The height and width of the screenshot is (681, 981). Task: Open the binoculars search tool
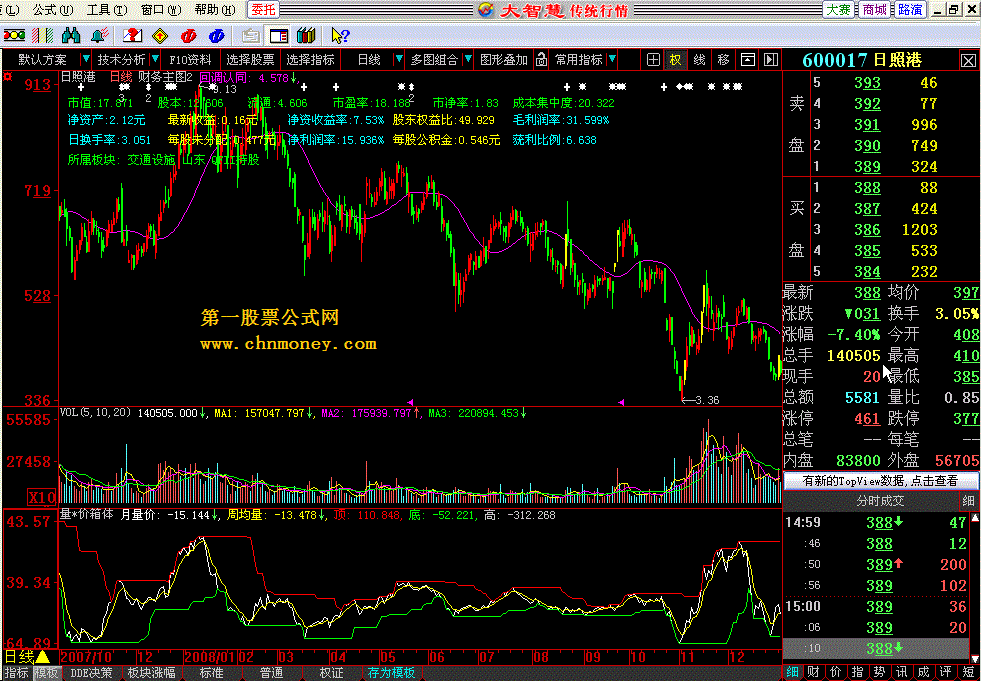click(x=72, y=35)
